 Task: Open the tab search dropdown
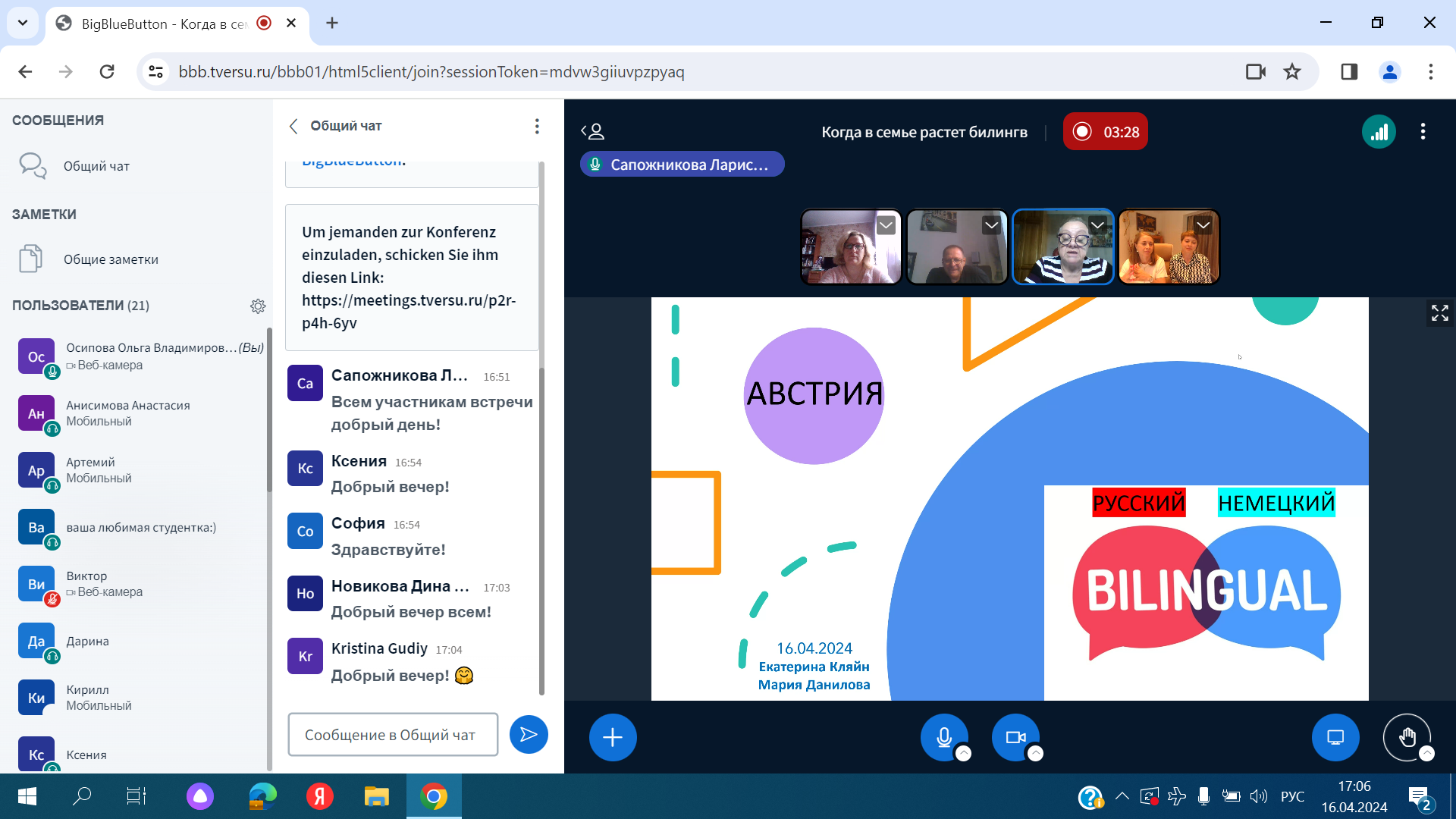click(x=23, y=23)
